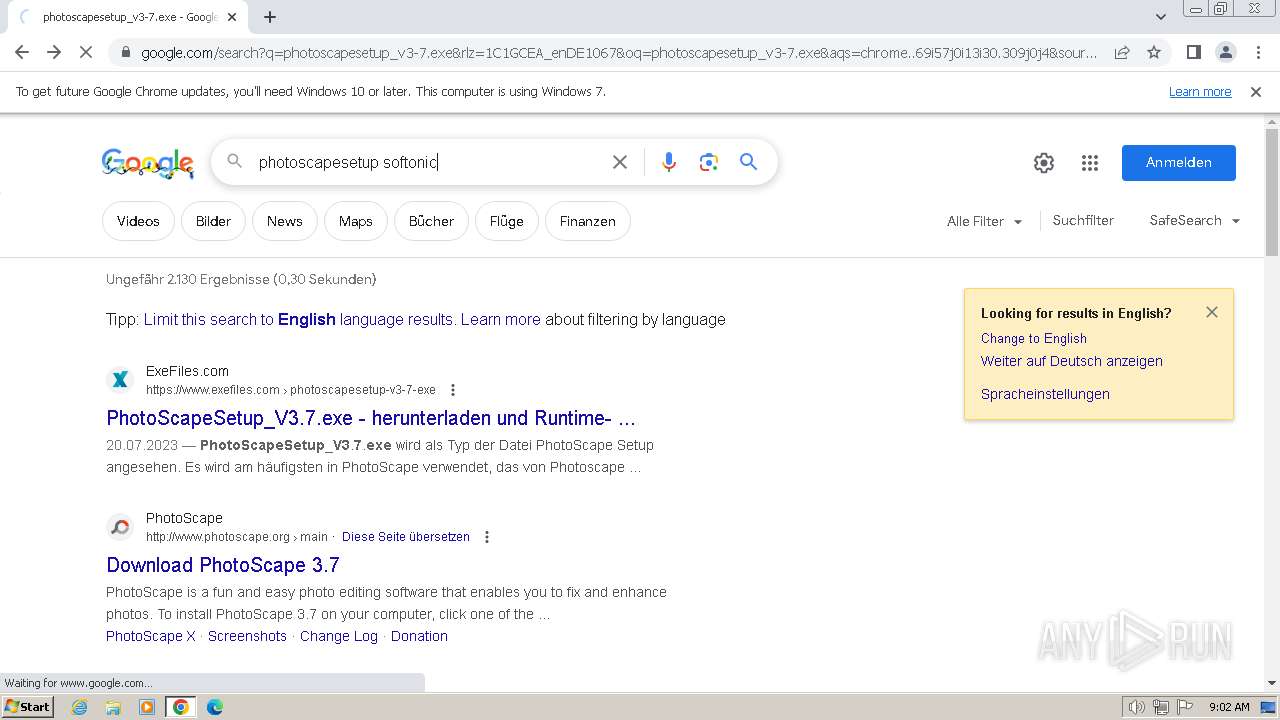This screenshot has height=720, width=1280.
Task: Click the share page icon in address bar
Action: point(1122,52)
